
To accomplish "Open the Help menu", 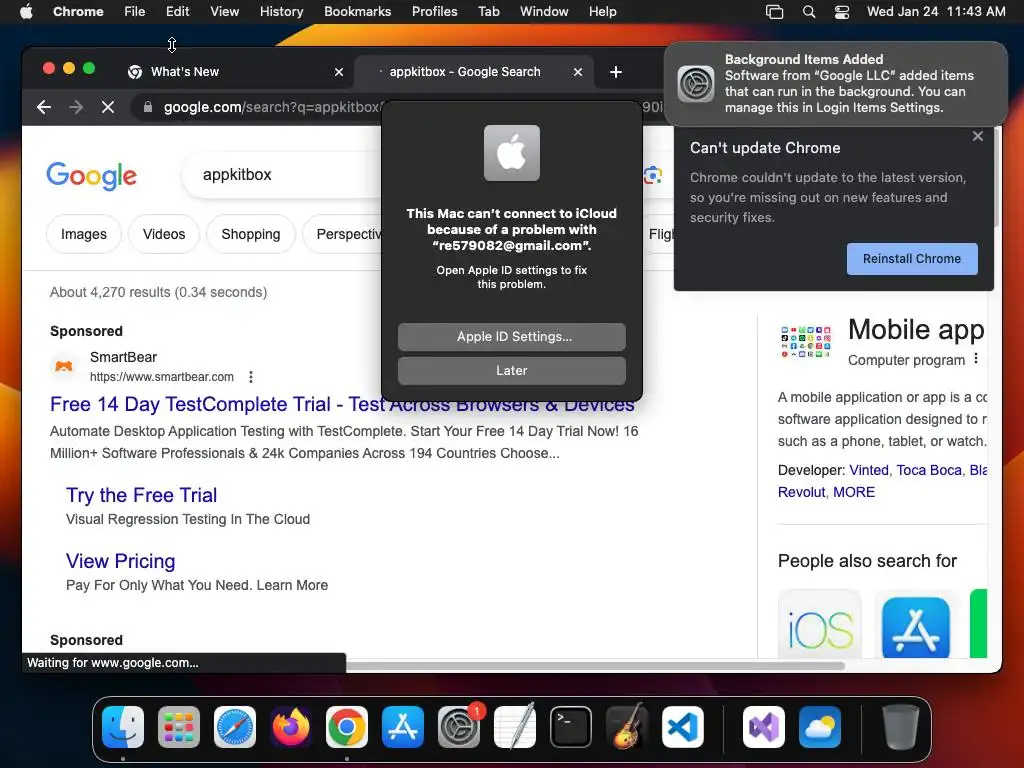I will (x=602, y=11).
